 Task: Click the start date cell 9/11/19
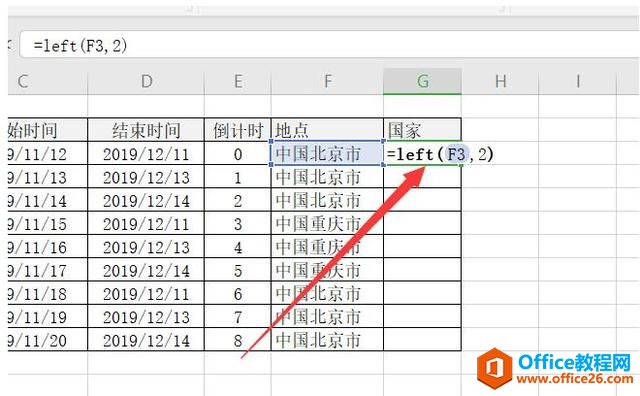pyautogui.click(x=47, y=316)
